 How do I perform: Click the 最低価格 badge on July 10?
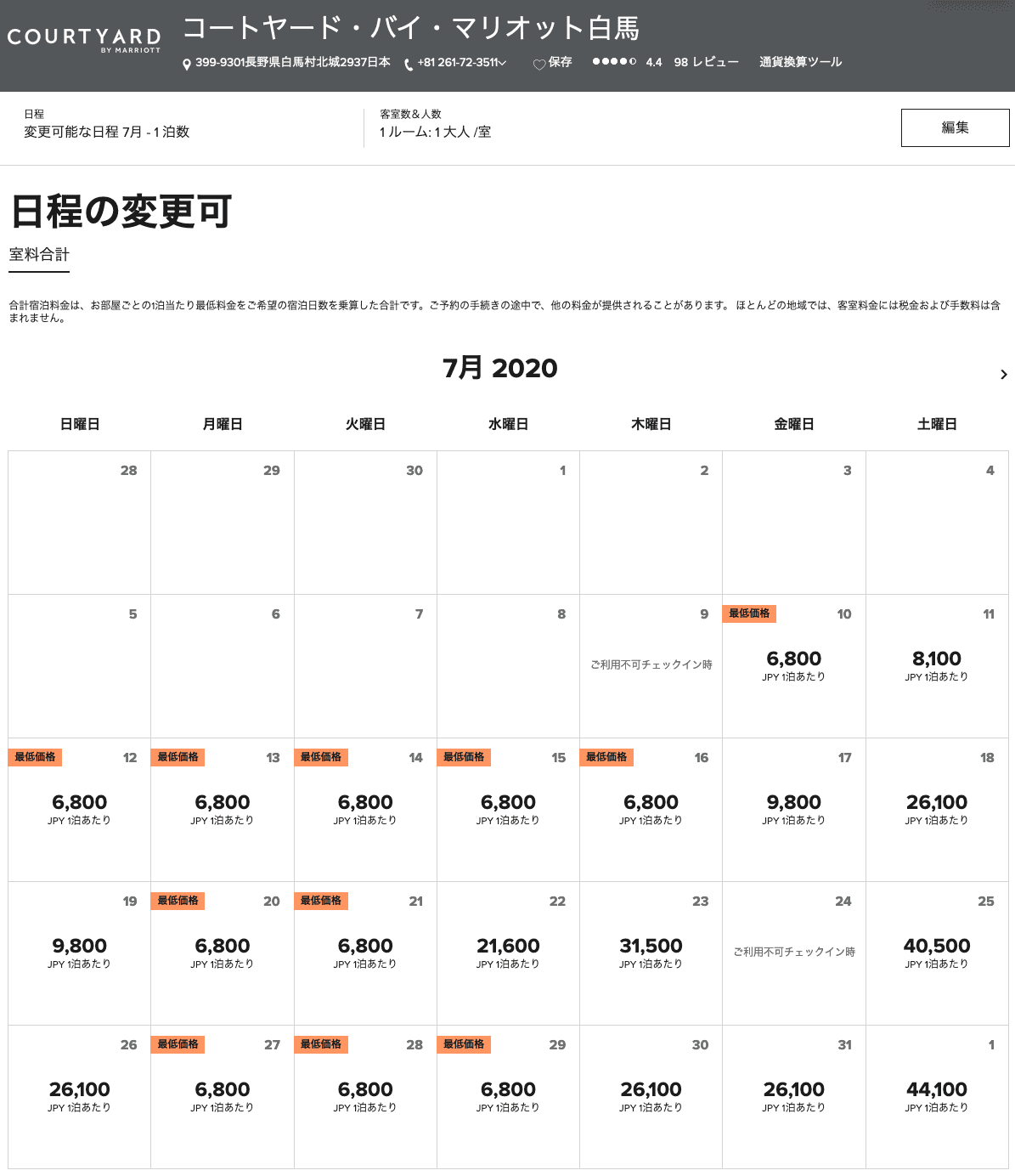(749, 613)
